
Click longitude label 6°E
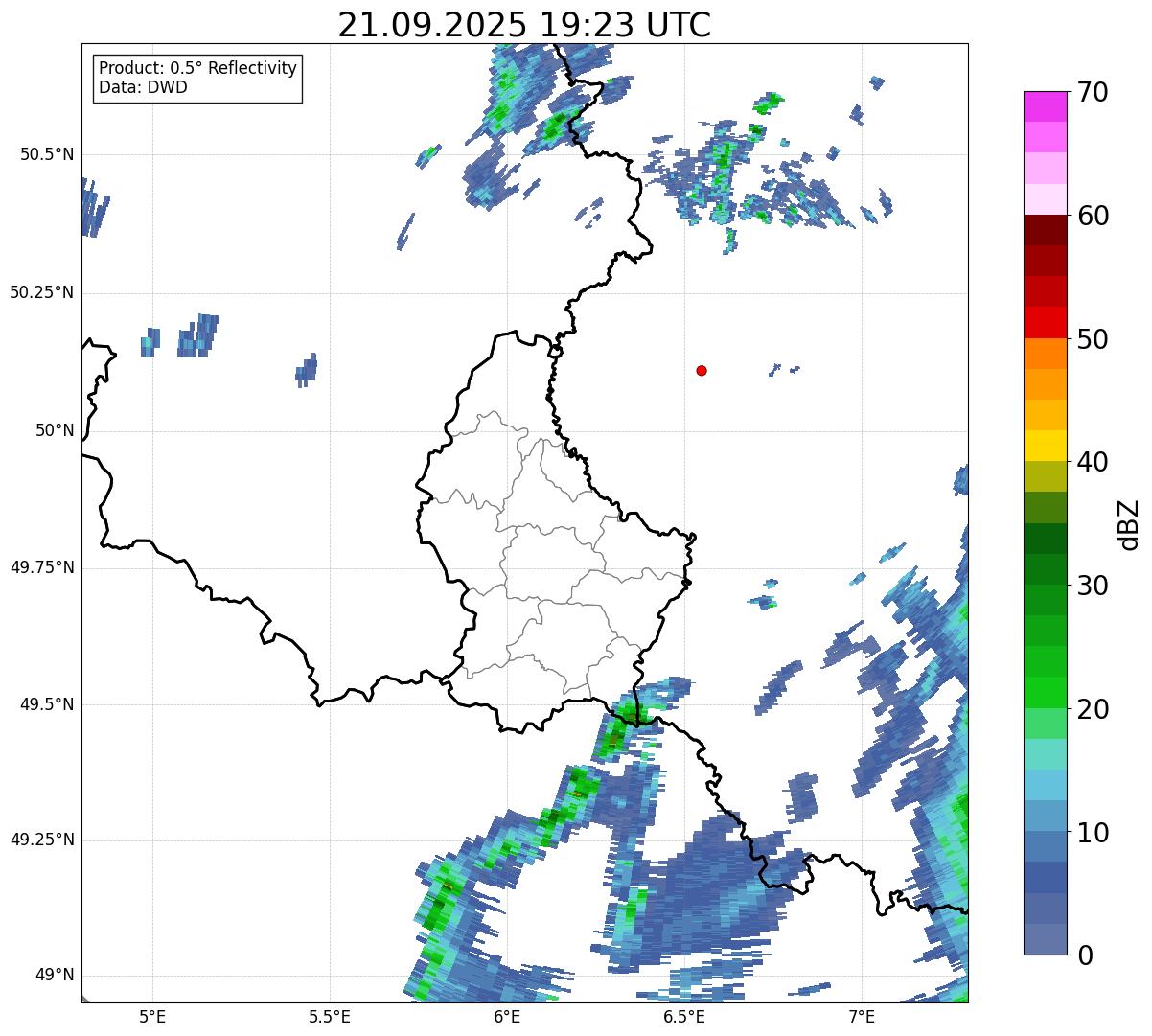coord(507,1016)
